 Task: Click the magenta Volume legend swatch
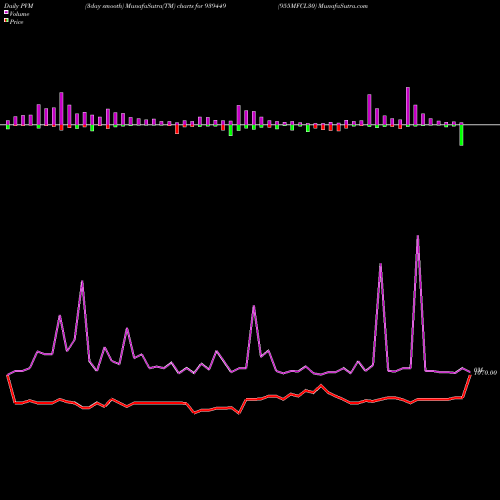(6, 12)
